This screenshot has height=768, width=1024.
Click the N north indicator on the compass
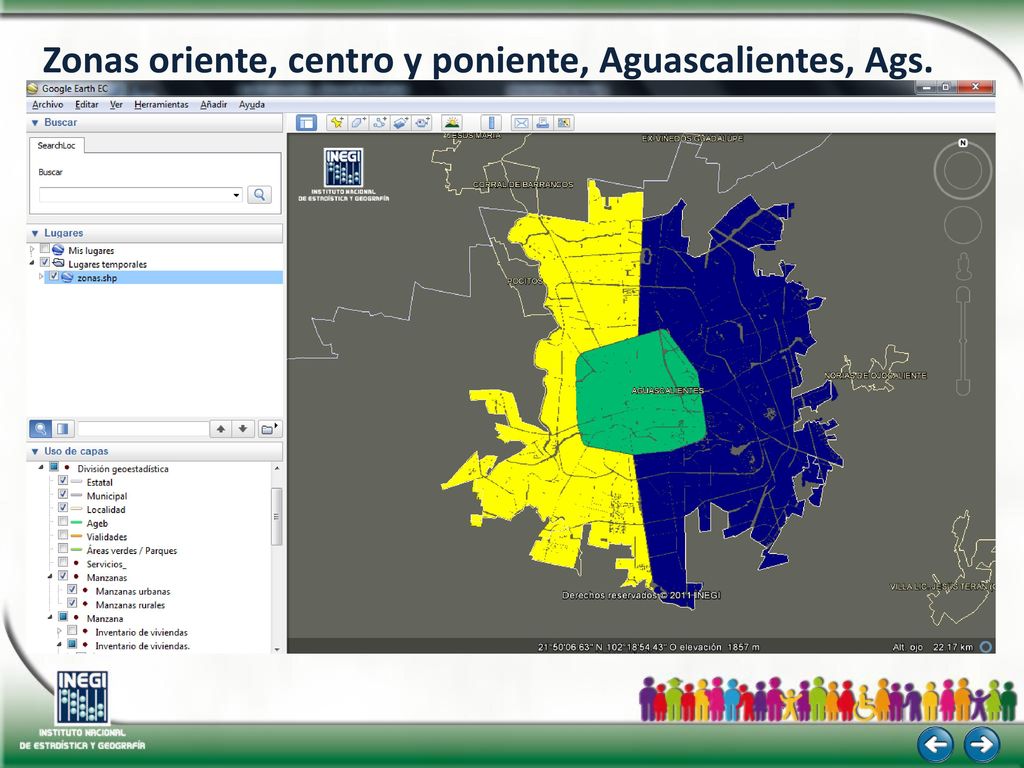pyautogui.click(x=963, y=143)
